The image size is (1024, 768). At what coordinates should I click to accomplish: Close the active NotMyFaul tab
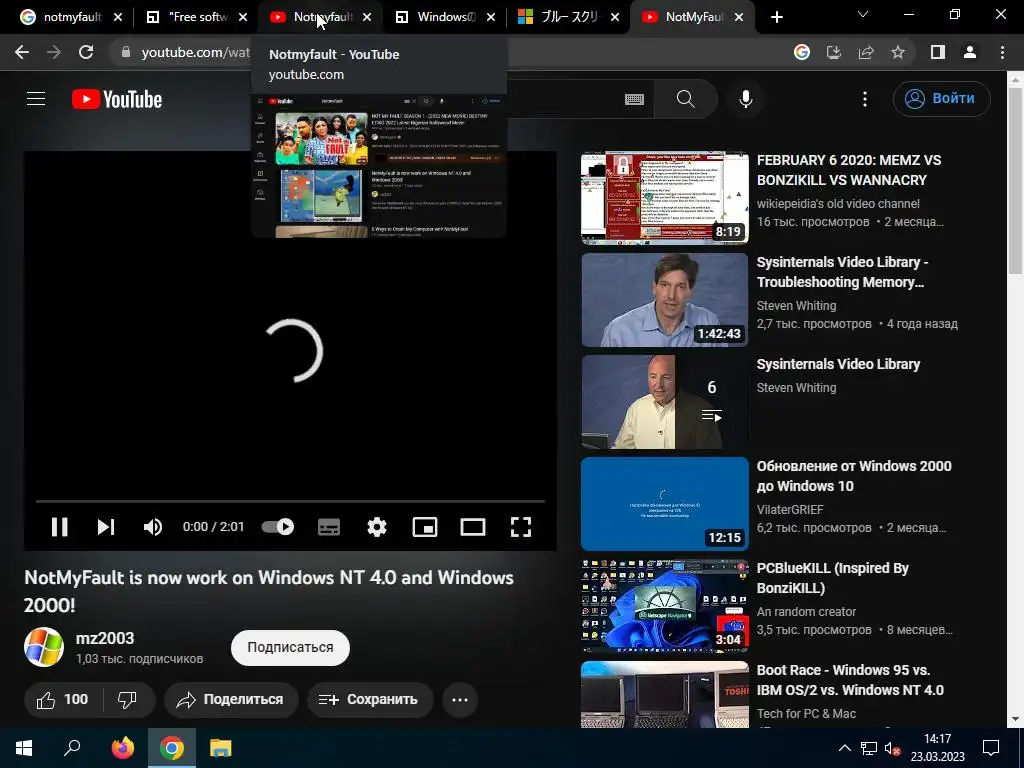(x=739, y=17)
